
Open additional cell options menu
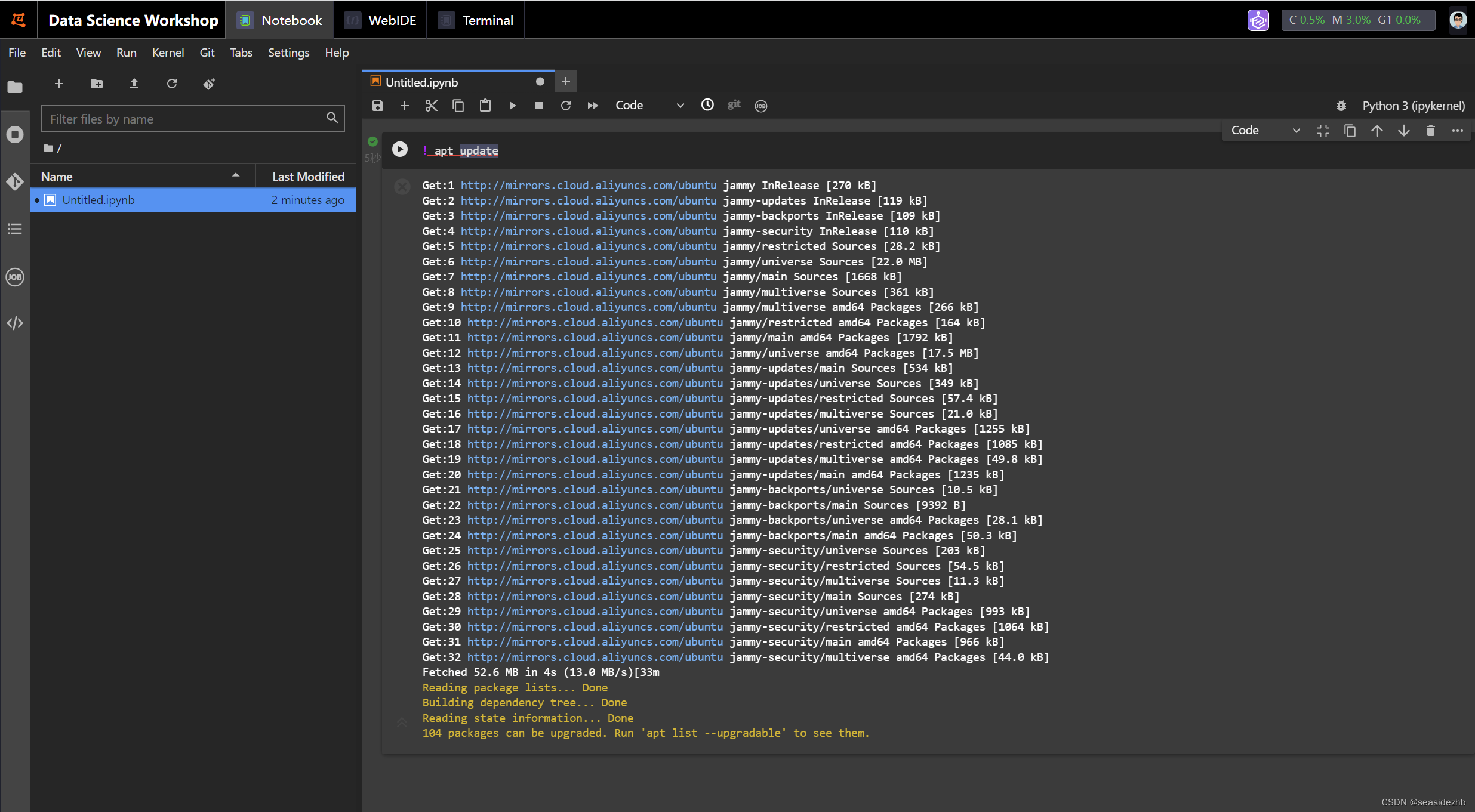coord(1458,130)
